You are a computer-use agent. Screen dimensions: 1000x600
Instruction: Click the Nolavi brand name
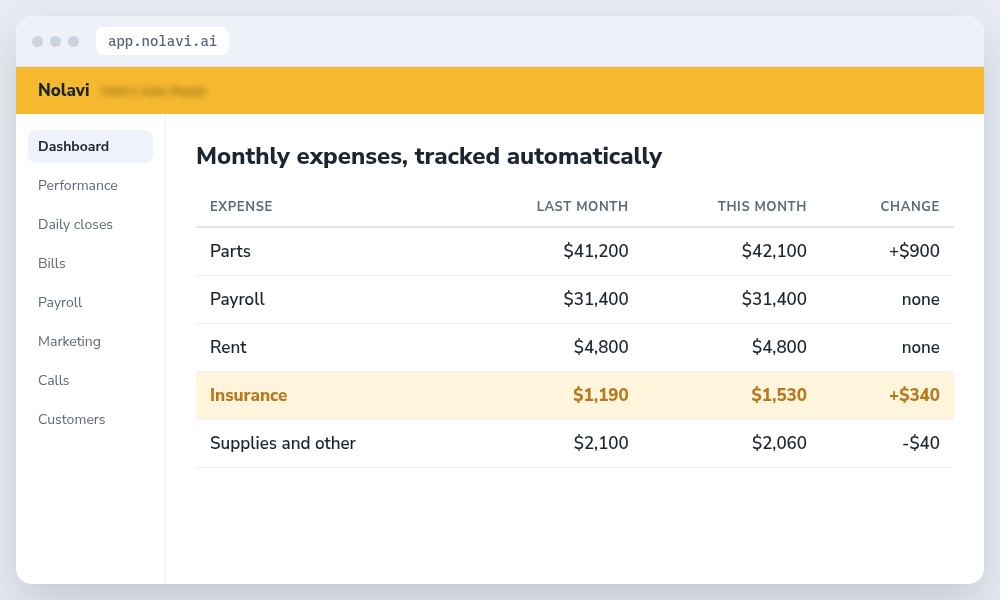pos(64,90)
